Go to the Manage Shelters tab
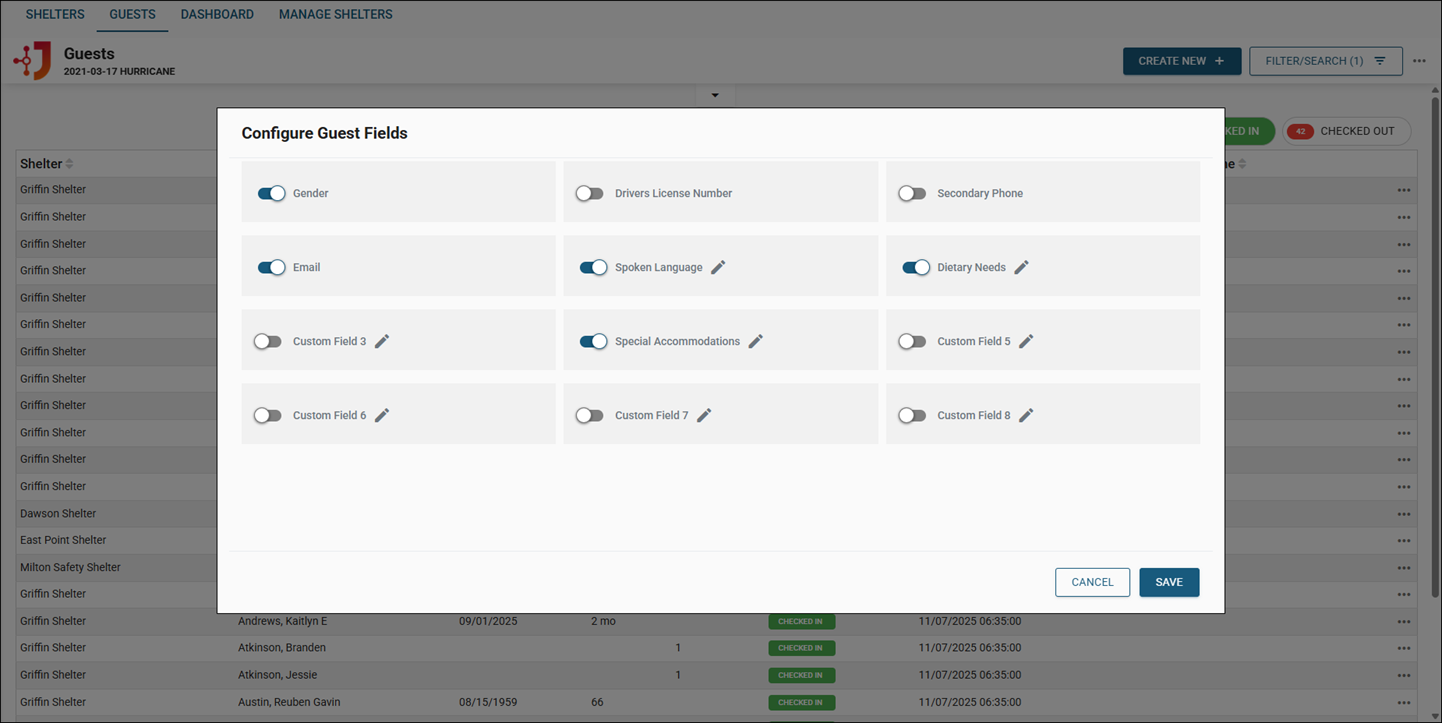This screenshot has height=723, width=1442. tap(335, 14)
